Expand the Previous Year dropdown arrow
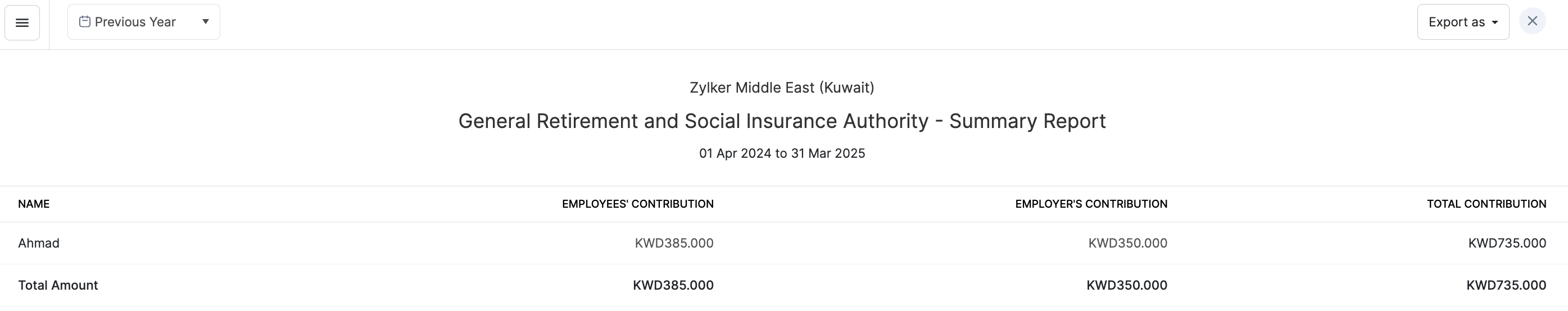The height and width of the screenshot is (311, 1568). tap(206, 21)
